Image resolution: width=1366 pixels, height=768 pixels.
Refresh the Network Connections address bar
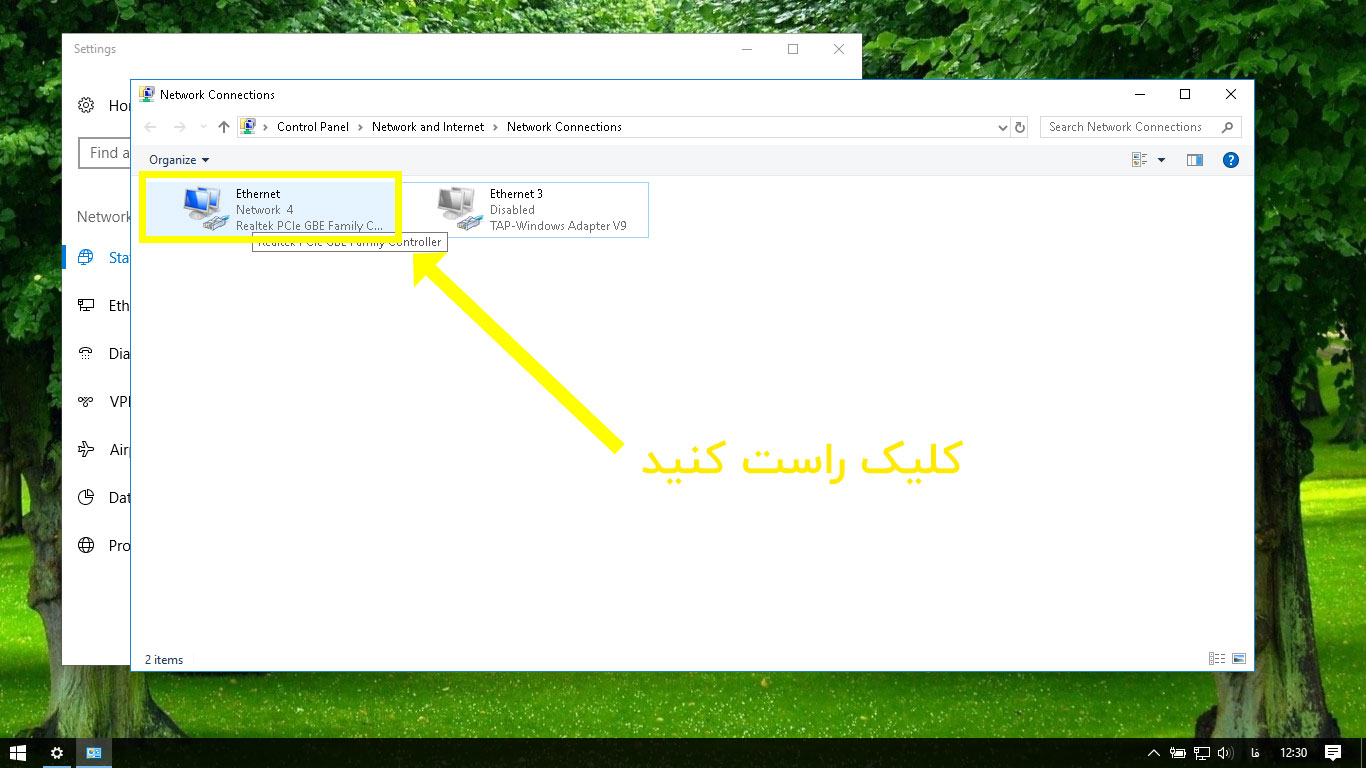pyautogui.click(x=1020, y=127)
